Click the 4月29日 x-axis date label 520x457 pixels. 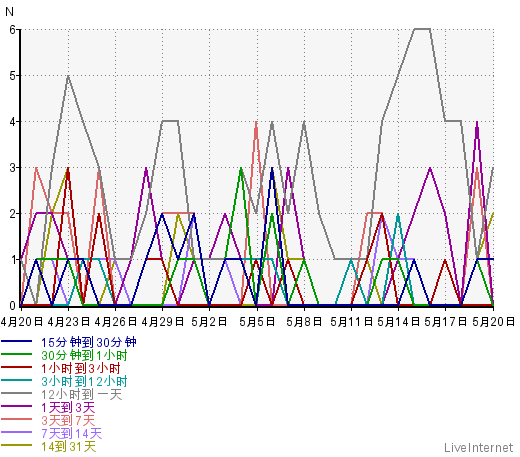click(x=163, y=322)
